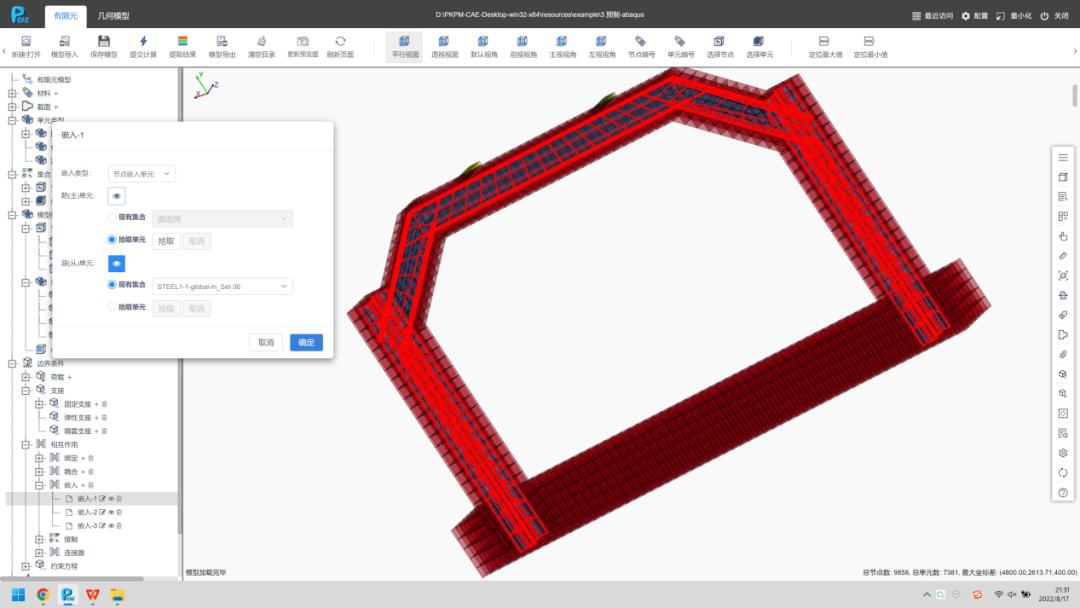
Task: Select 拾取单元 radio under 靶(主)单元
Action: (112, 240)
